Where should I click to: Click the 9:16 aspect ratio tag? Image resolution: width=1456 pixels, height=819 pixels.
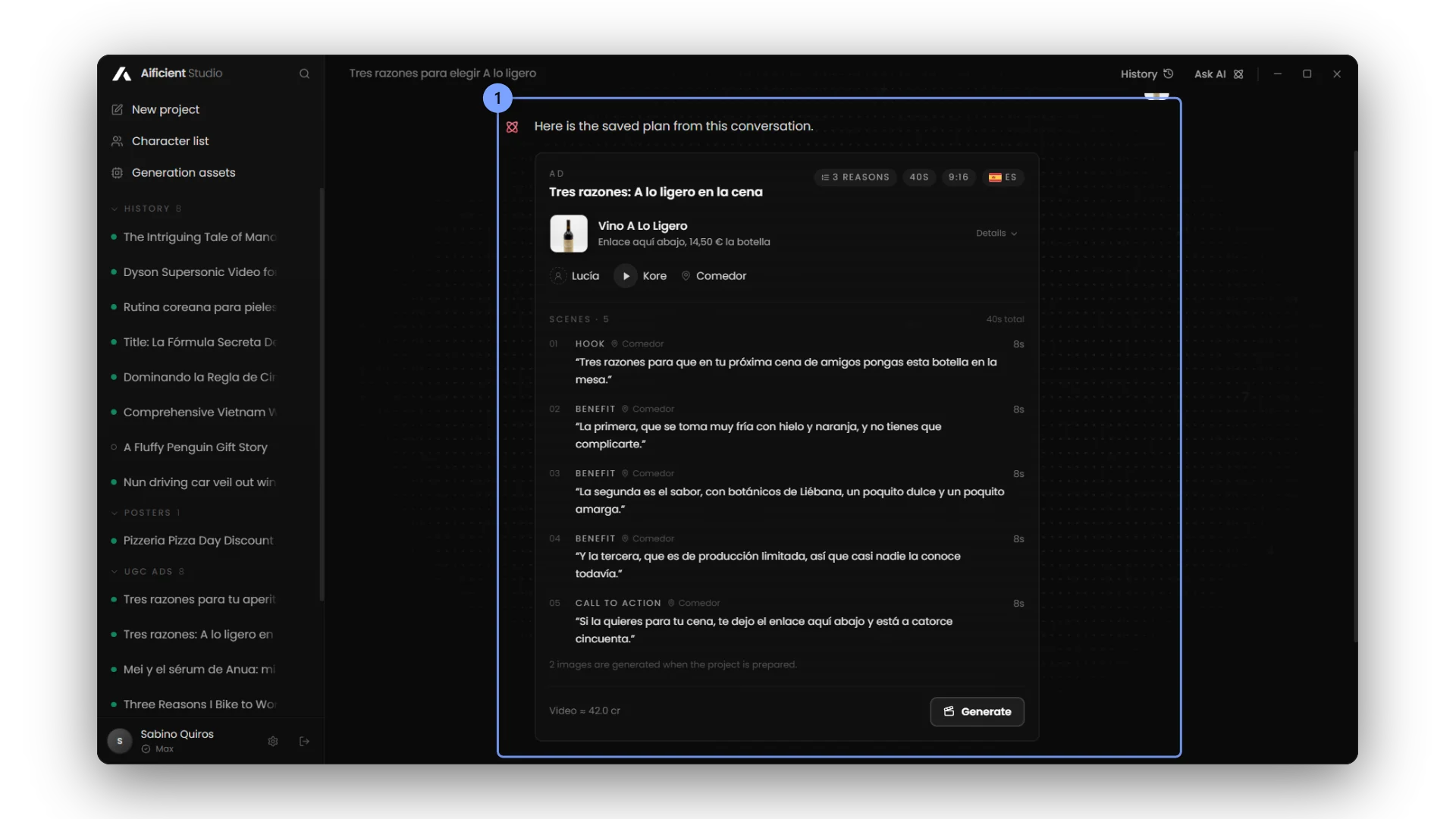pos(959,177)
